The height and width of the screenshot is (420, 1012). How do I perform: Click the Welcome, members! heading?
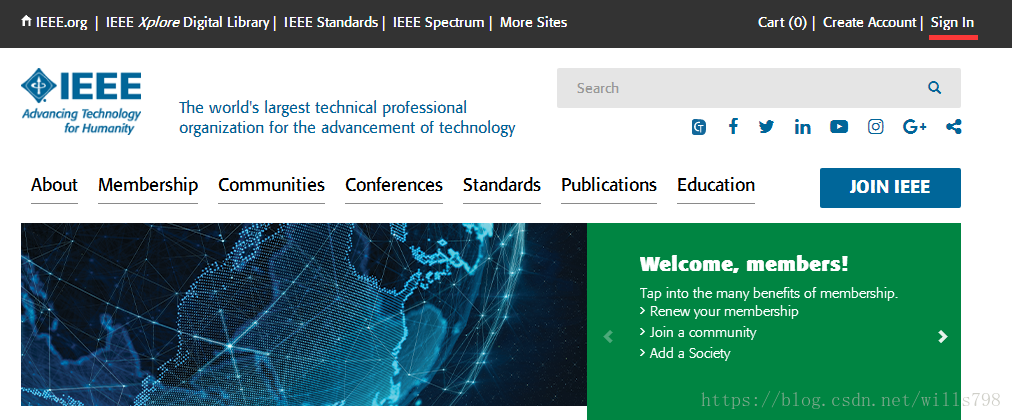click(x=744, y=264)
